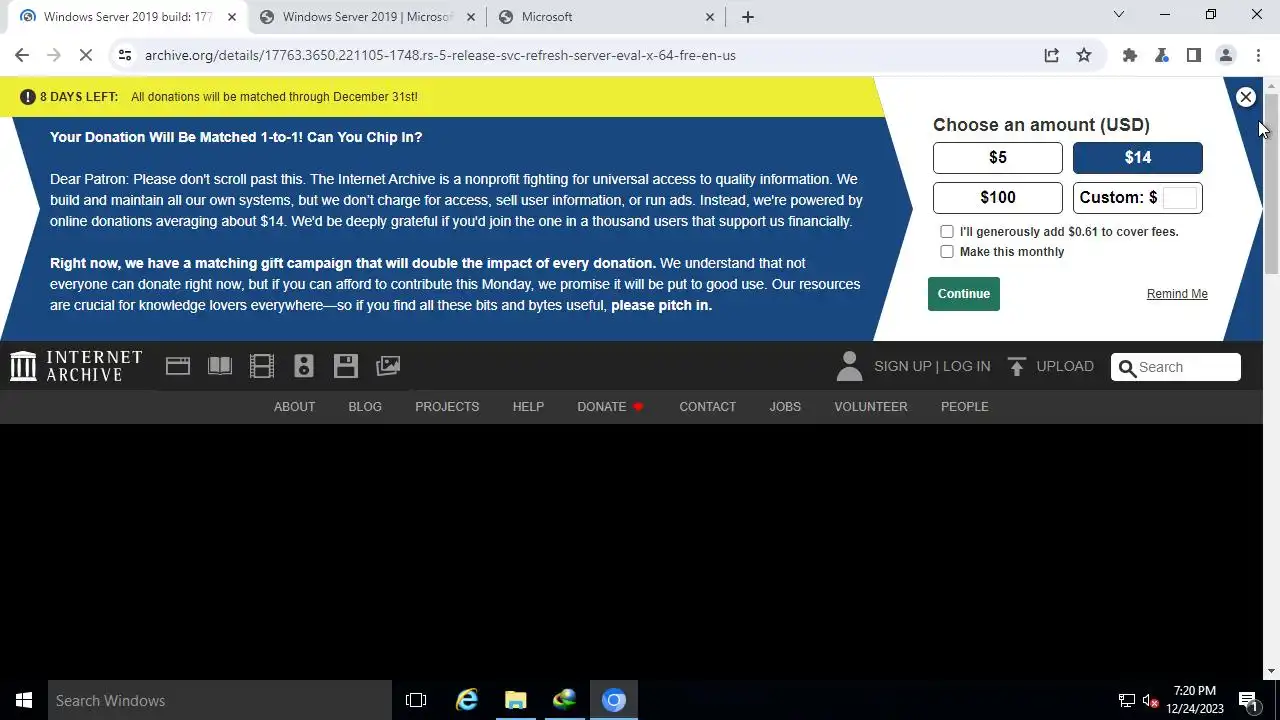The height and width of the screenshot is (720, 1280).
Task: Click the UPLOAD link
Action: pyautogui.click(x=1065, y=366)
